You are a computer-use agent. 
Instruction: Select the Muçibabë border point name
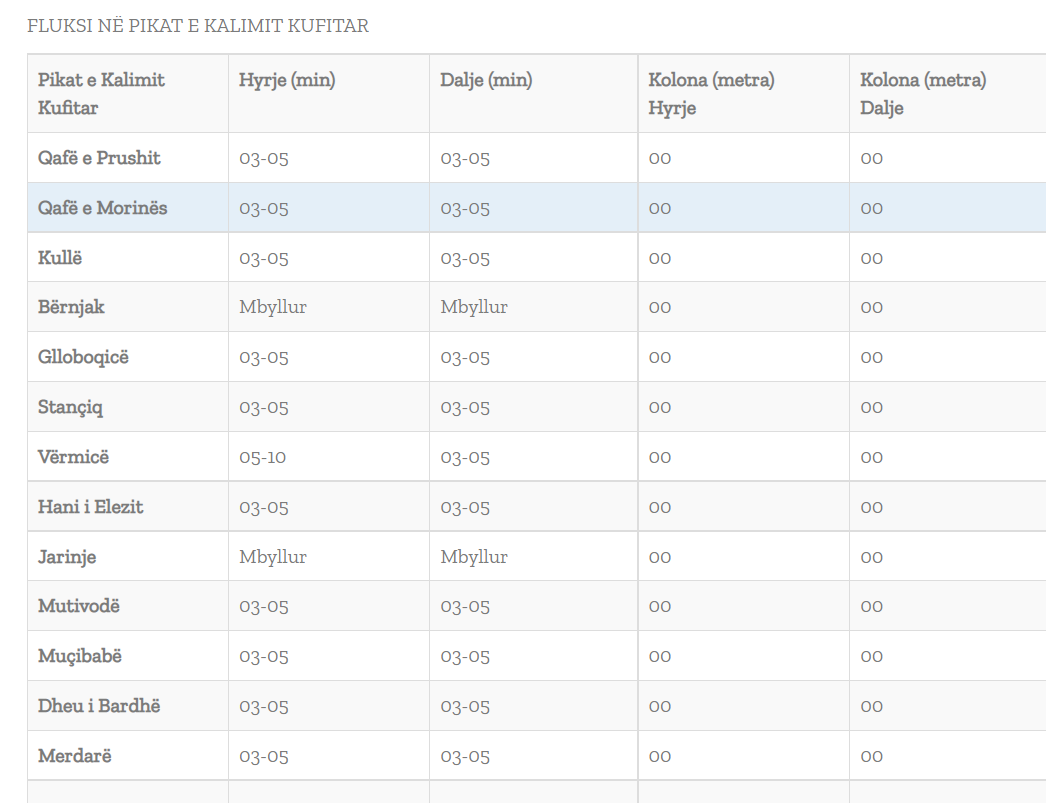80,656
